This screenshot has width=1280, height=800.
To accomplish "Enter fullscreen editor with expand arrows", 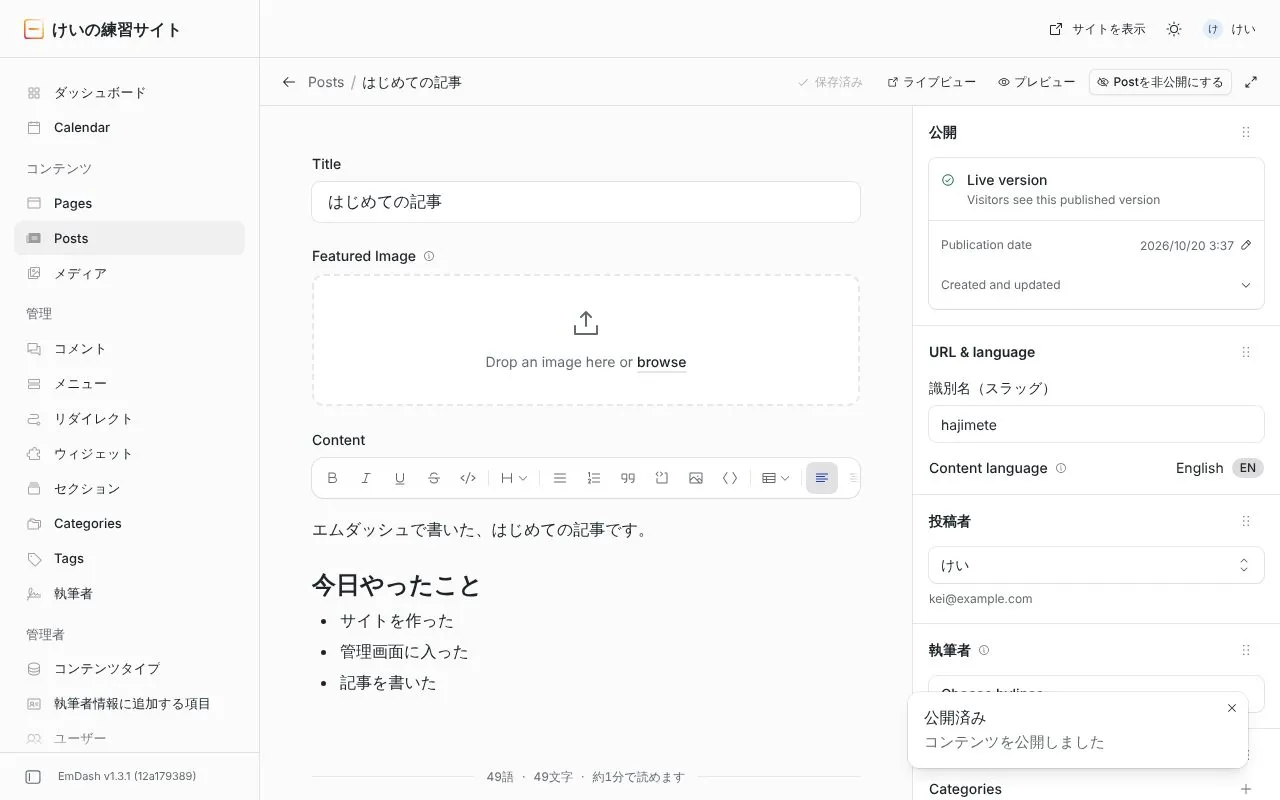I will pos(1251,82).
